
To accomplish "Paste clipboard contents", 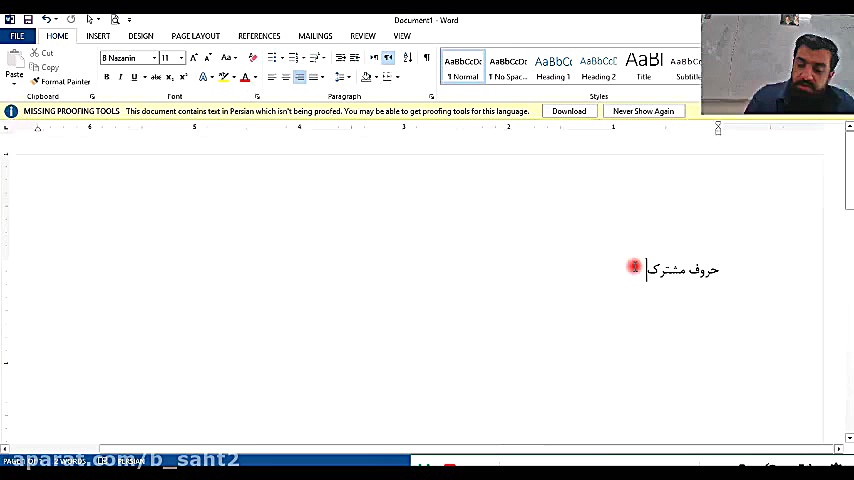I will (x=14, y=66).
